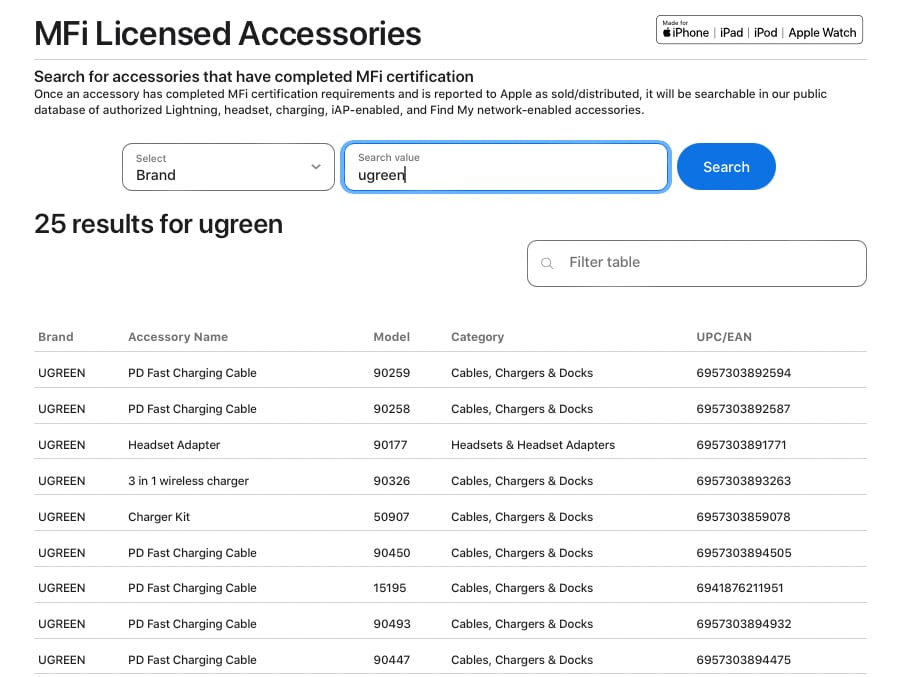The width and height of the screenshot is (905, 677).
Task: Click the 'iPad' label in the badge
Action: [x=731, y=32]
